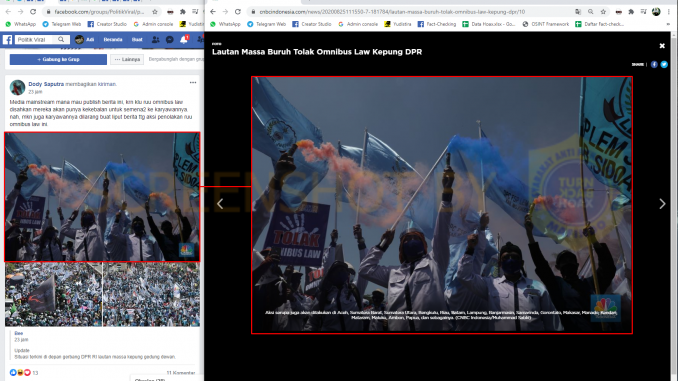This screenshot has width=678, height=381.
Task: Bookmark the CNBC page with the star icon
Action: point(603,12)
